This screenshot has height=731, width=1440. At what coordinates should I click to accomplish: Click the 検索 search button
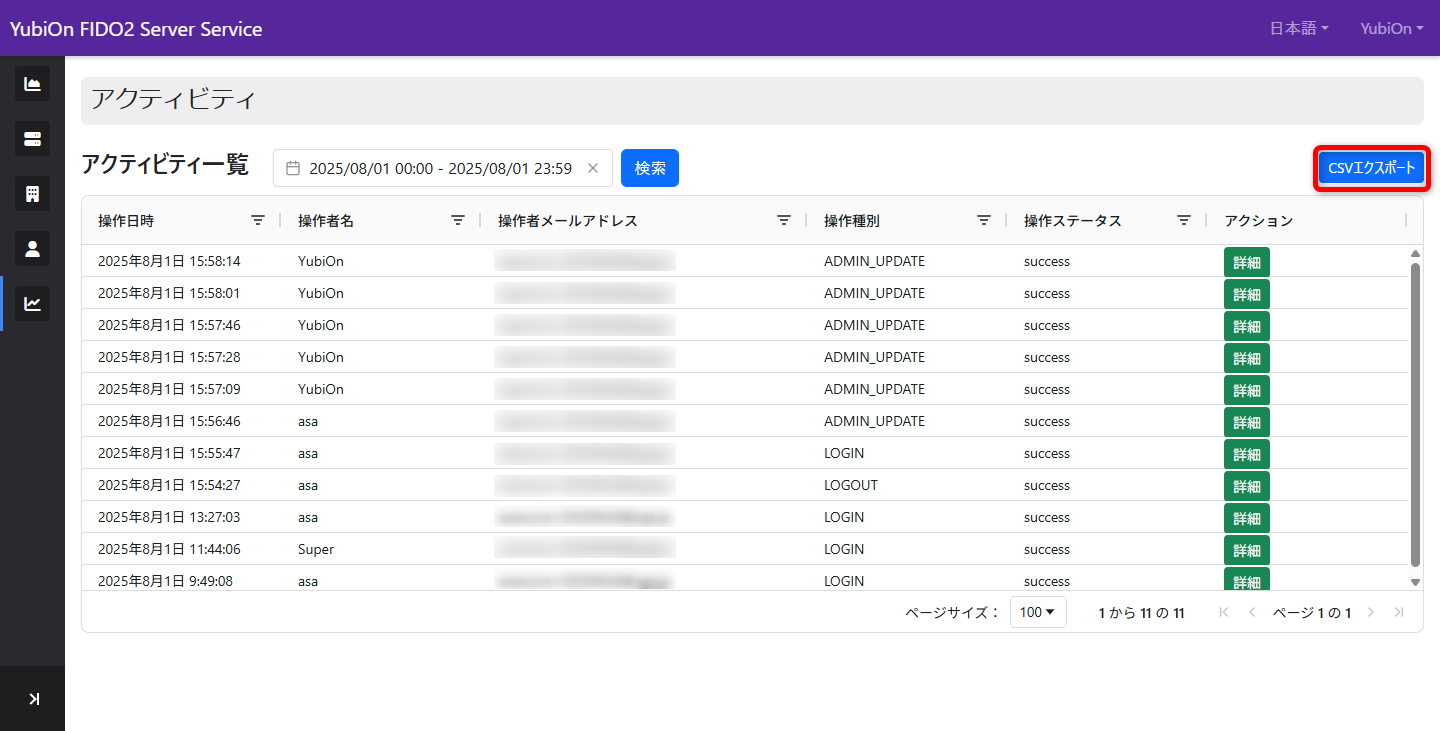tap(650, 168)
